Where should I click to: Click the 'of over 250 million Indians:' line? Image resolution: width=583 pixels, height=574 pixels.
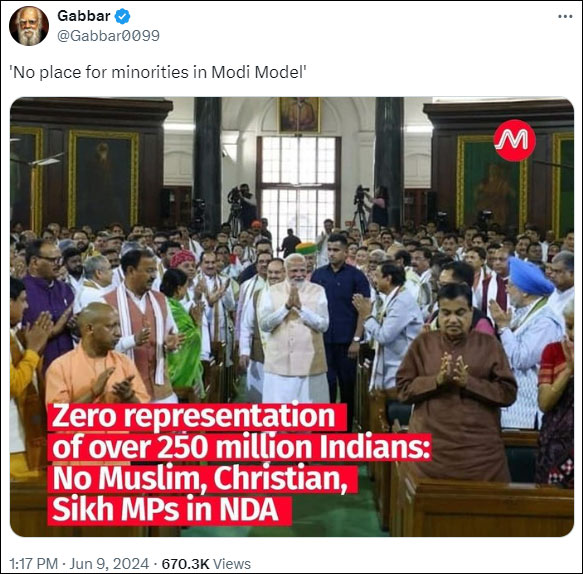(x=240, y=447)
